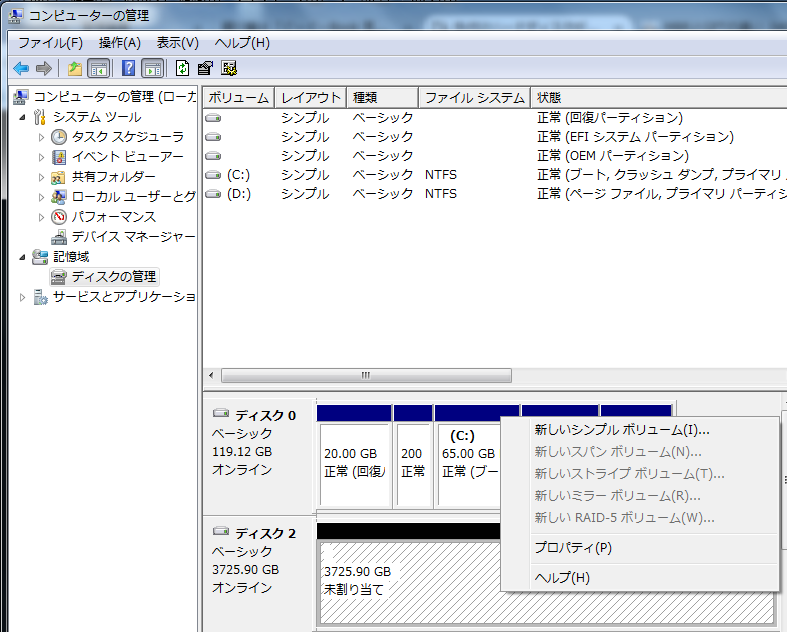The image size is (787, 632).
Task: Click the Properties toolbar icon
Action: [205, 68]
